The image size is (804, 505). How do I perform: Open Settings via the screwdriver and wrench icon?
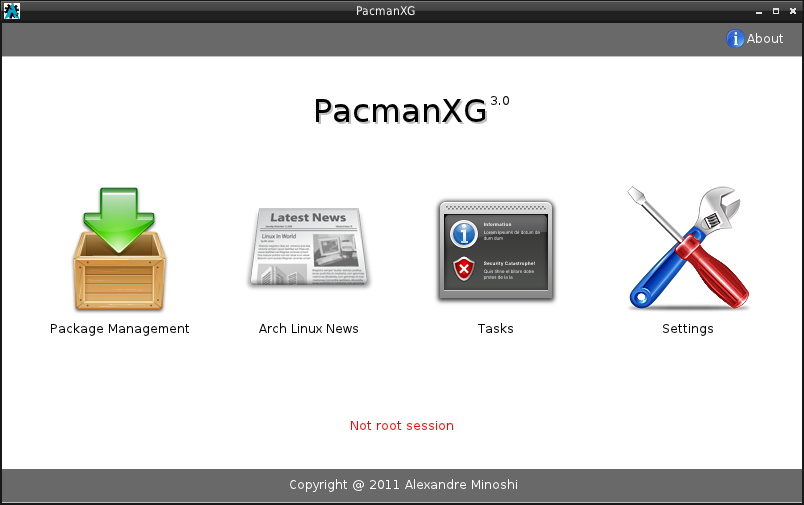tap(687, 248)
